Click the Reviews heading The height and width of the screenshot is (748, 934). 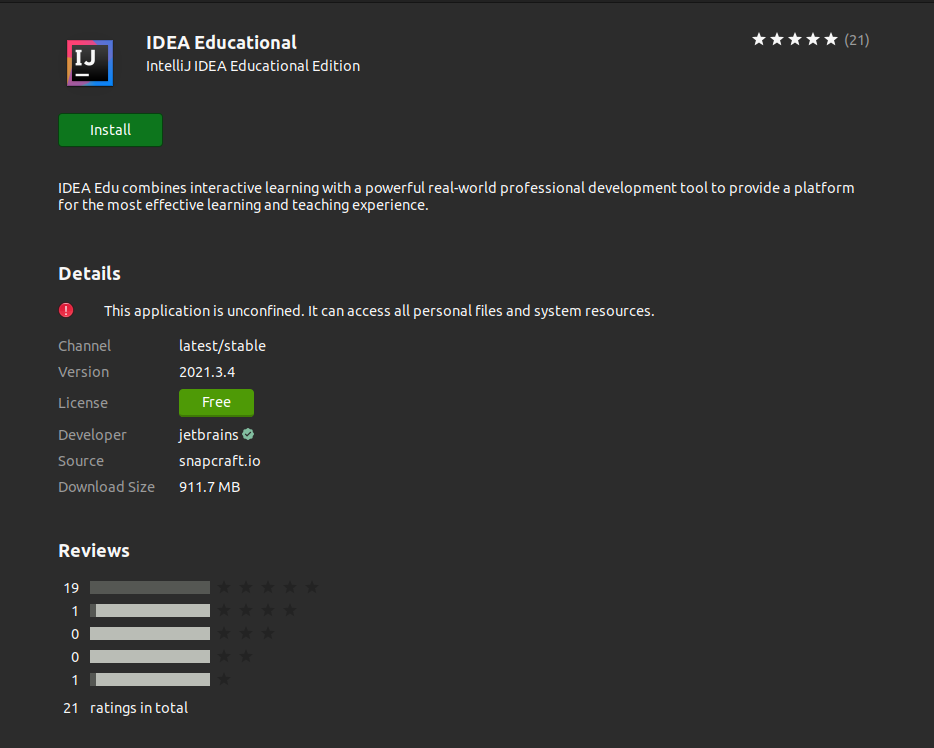[x=94, y=551]
